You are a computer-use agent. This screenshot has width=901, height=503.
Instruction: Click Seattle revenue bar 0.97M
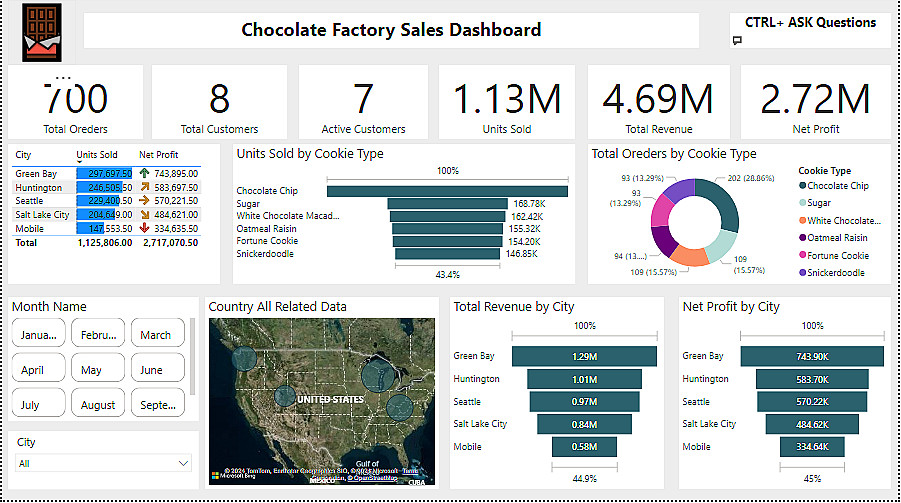[x=584, y=402]
